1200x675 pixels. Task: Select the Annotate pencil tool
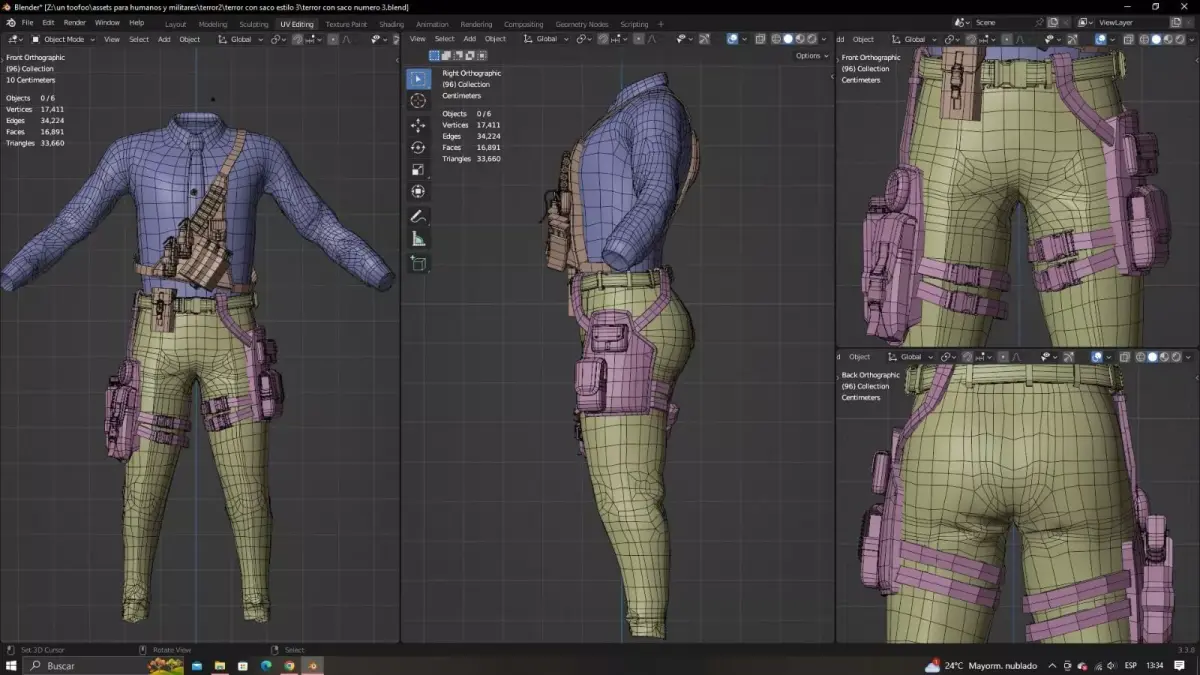pos(418,217)
